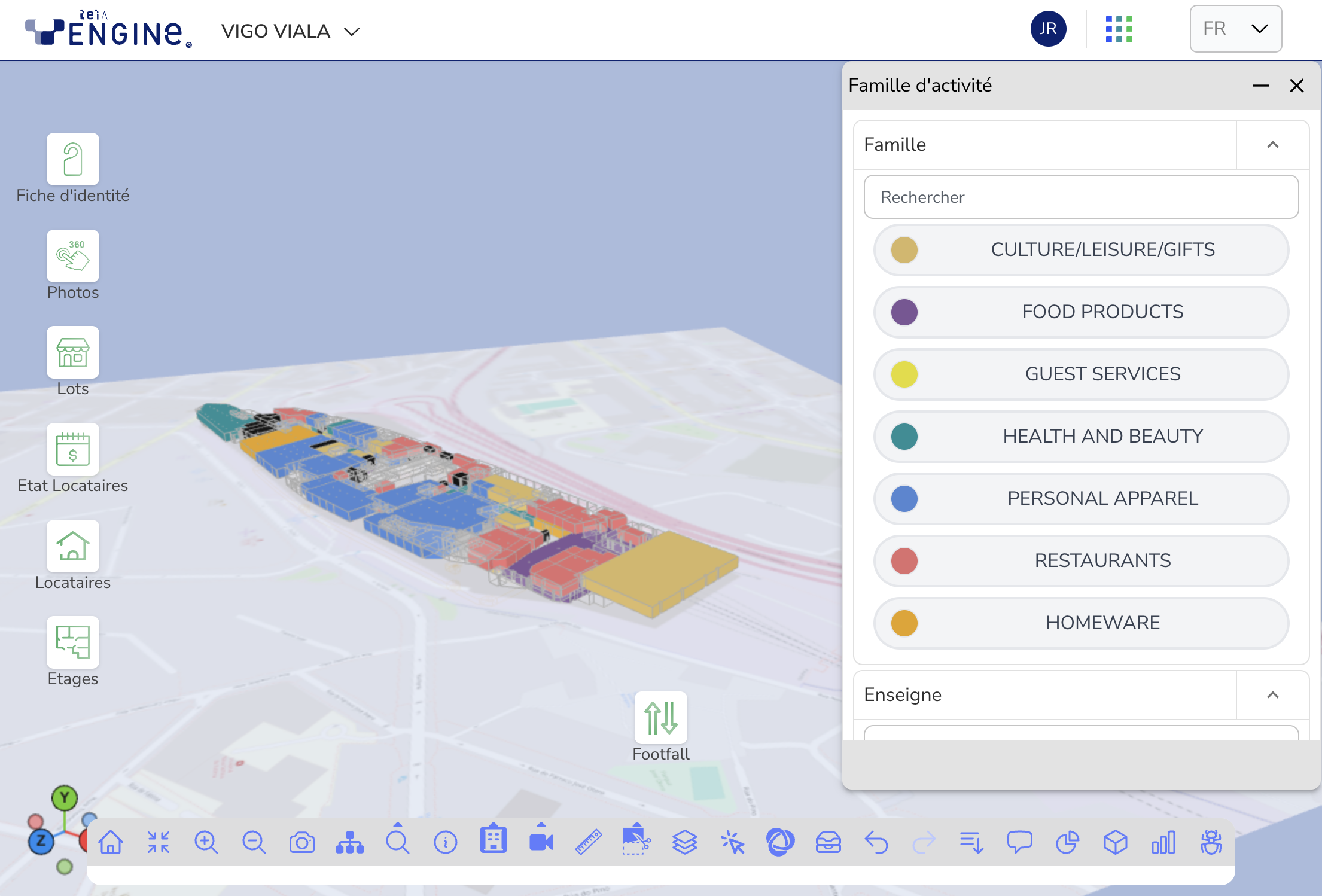
Task: Take a screenshot with the camera icon
Action: (301, 842)
